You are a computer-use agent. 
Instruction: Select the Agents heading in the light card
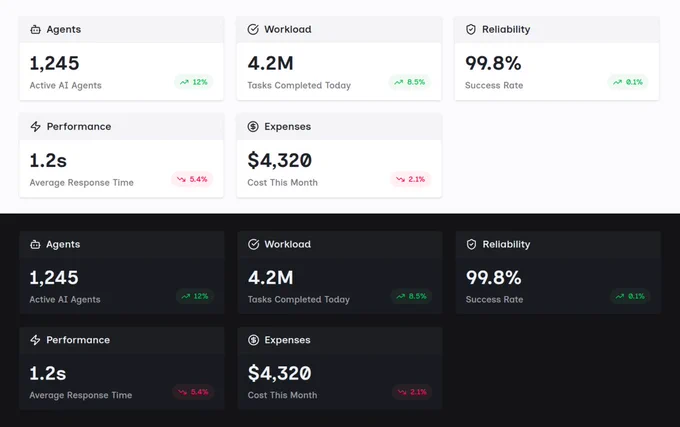(64, 29)
